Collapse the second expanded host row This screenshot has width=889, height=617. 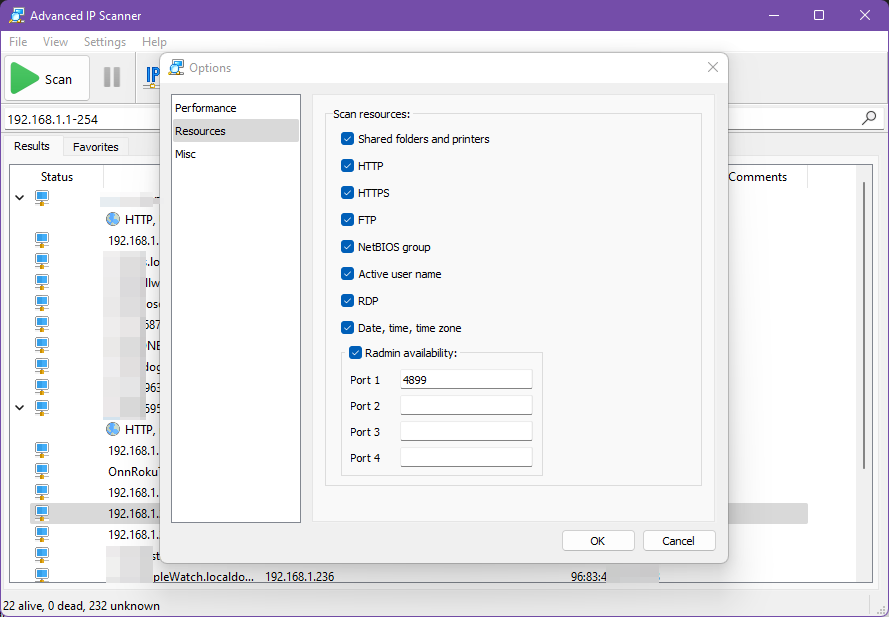click(x=20, y=408)
